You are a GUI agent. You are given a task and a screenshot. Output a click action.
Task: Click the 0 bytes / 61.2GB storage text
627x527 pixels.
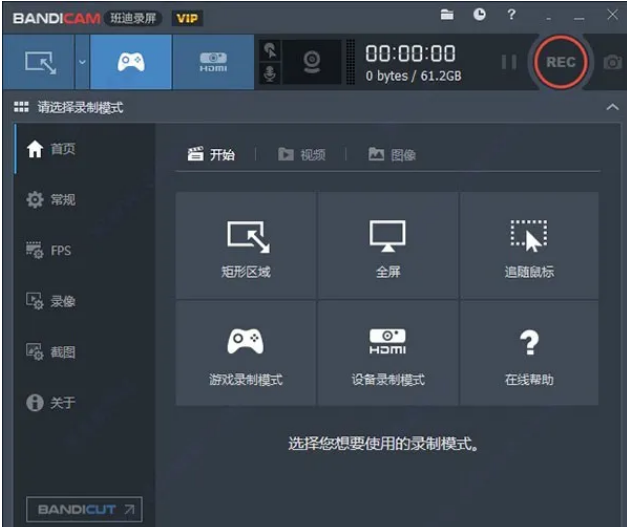413,76
